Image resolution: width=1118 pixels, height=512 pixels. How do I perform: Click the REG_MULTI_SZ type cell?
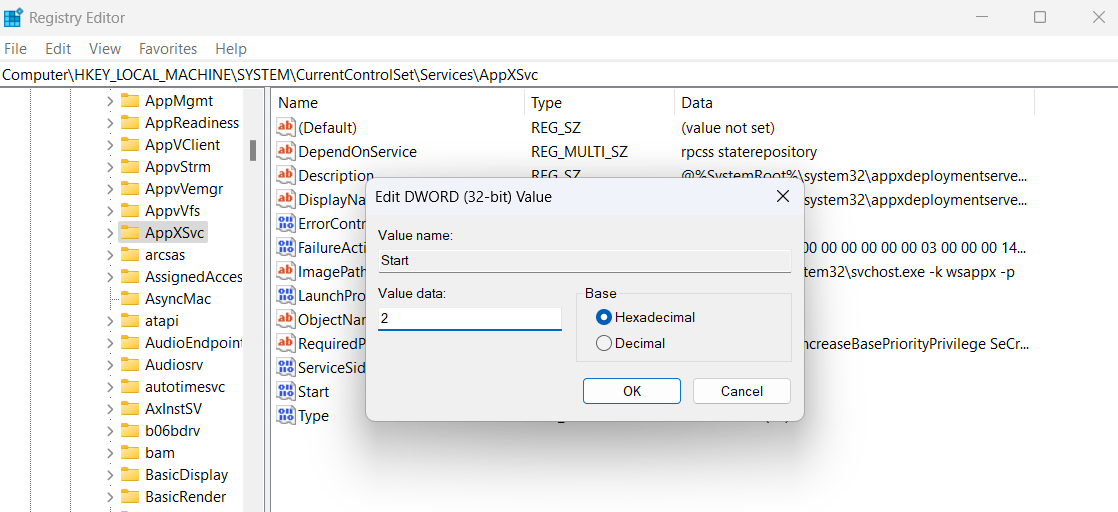tap(579, 152)
